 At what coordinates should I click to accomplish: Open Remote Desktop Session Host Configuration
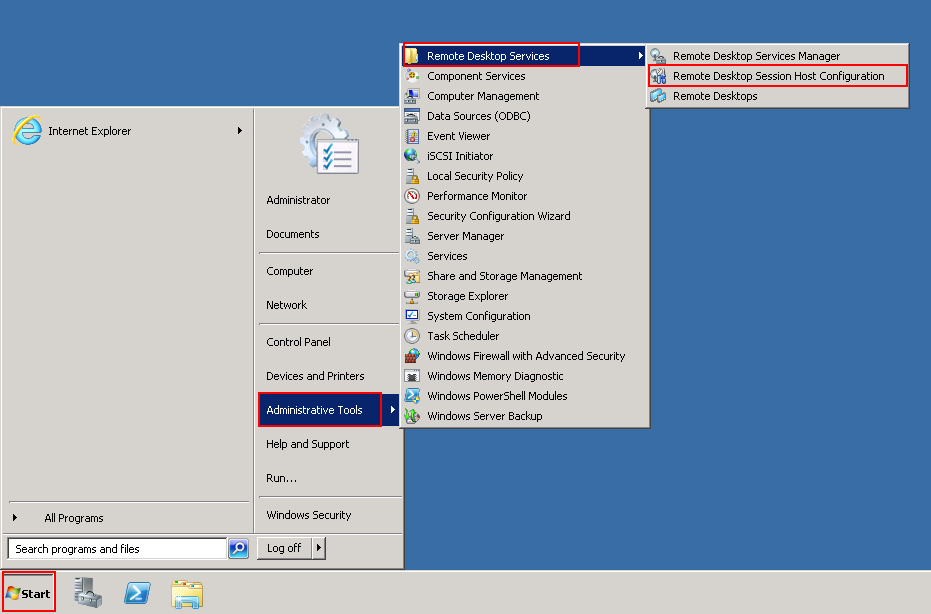(778, 76)
